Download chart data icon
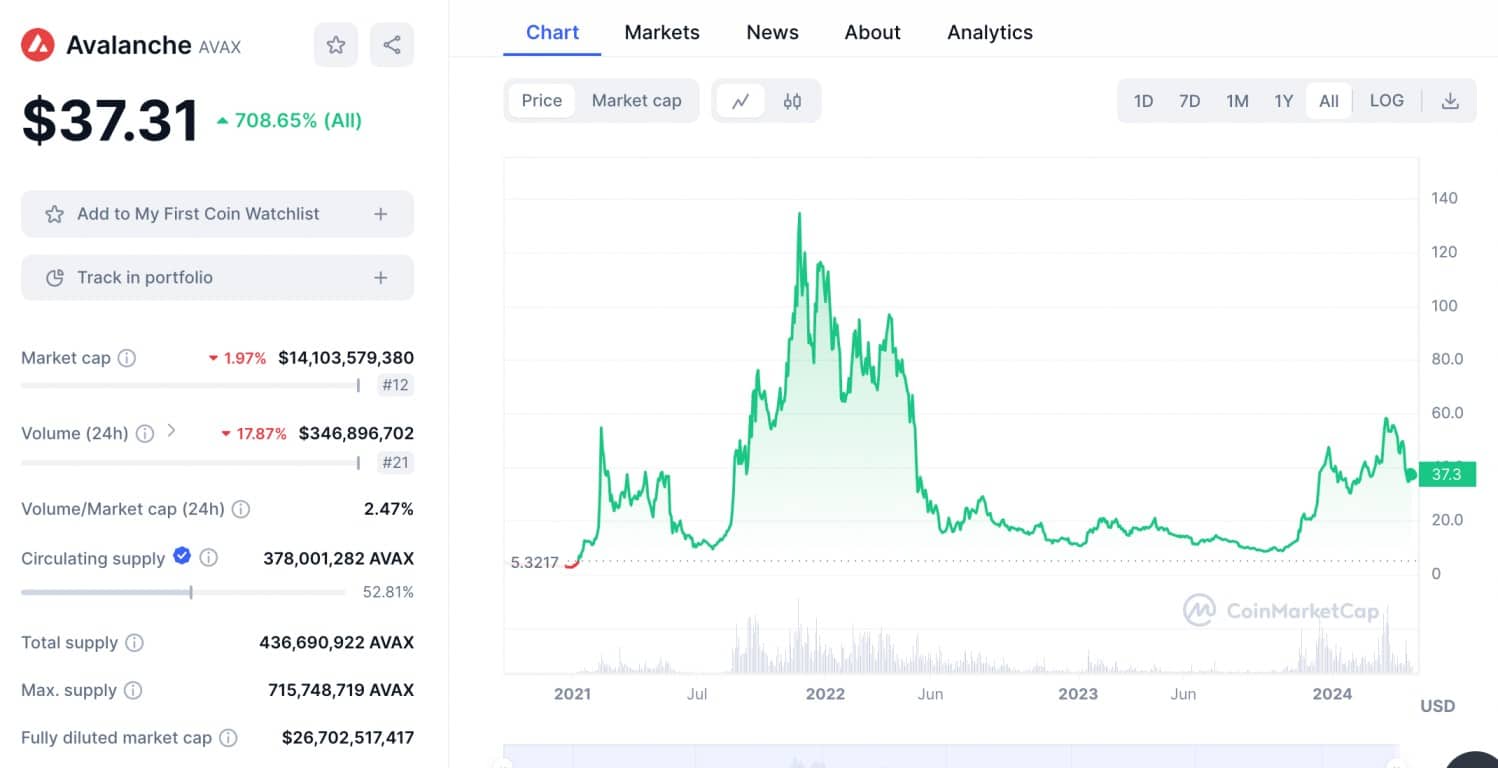The image size is (1498, 768). point(1450,101)
